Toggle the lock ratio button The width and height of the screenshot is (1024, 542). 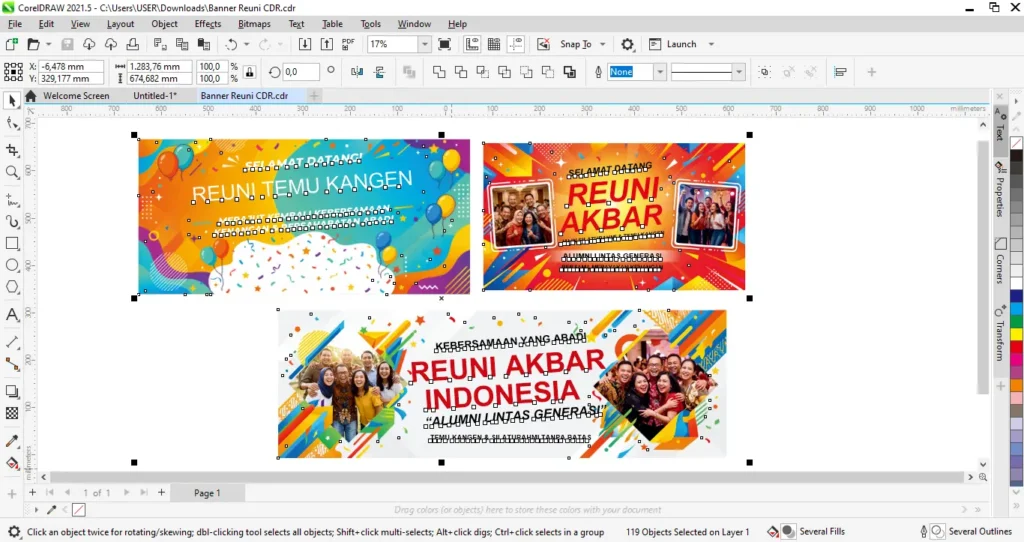pyautogui.click(x=249, y=72)
